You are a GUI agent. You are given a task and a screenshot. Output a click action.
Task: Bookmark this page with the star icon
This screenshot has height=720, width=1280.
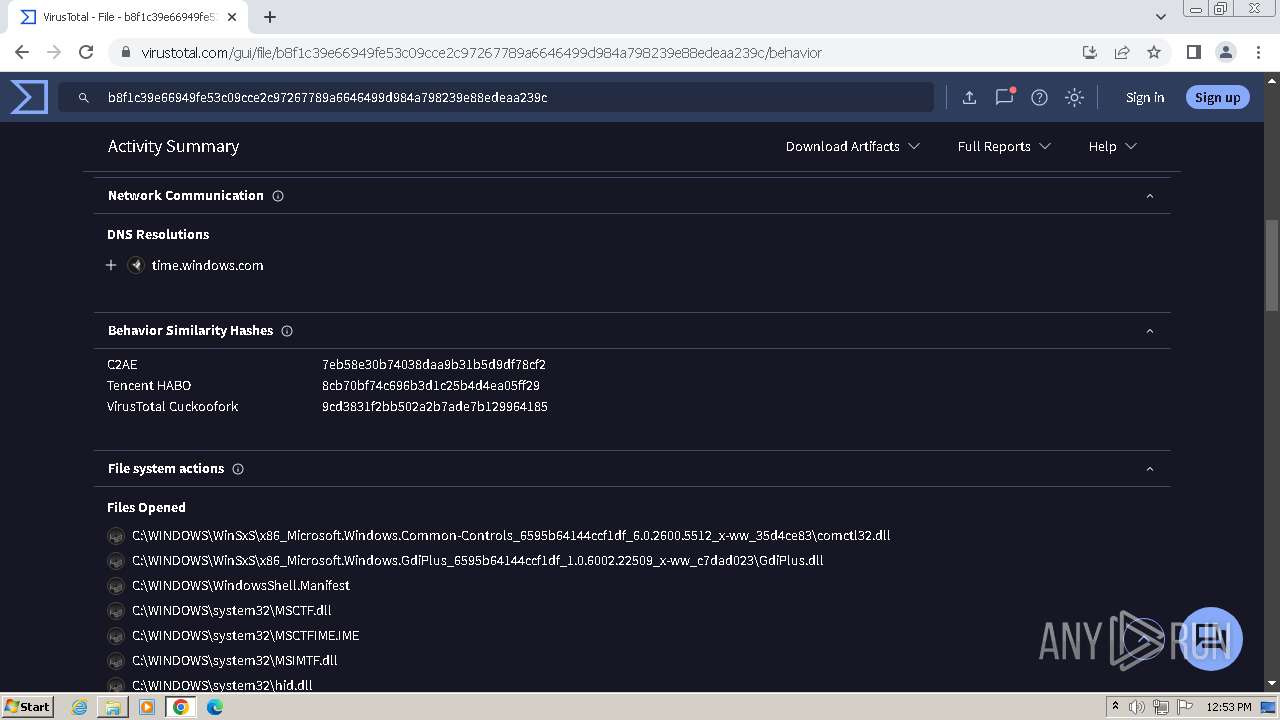pos(1154,52)
